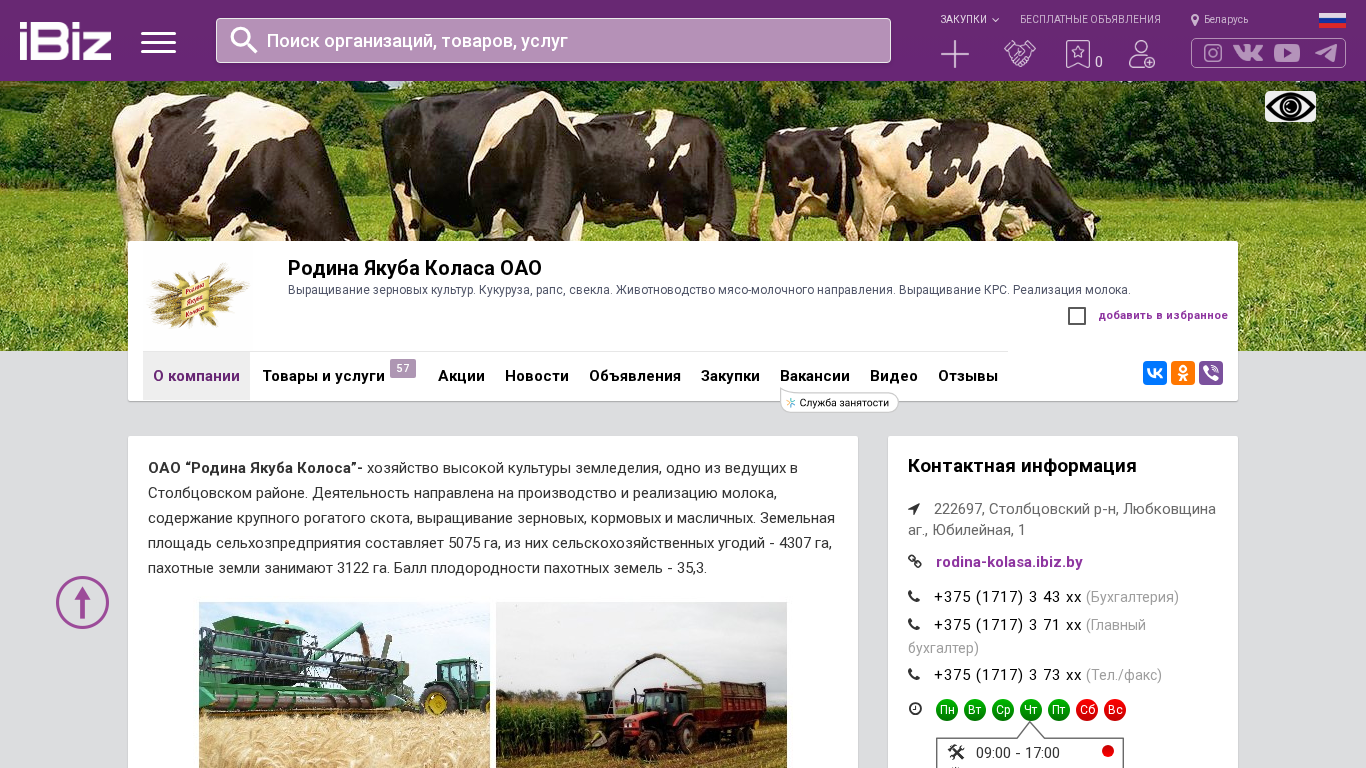Select Friday (Пт) schedule day
The image size is (1366, 768).
(x=1059, y=710)
